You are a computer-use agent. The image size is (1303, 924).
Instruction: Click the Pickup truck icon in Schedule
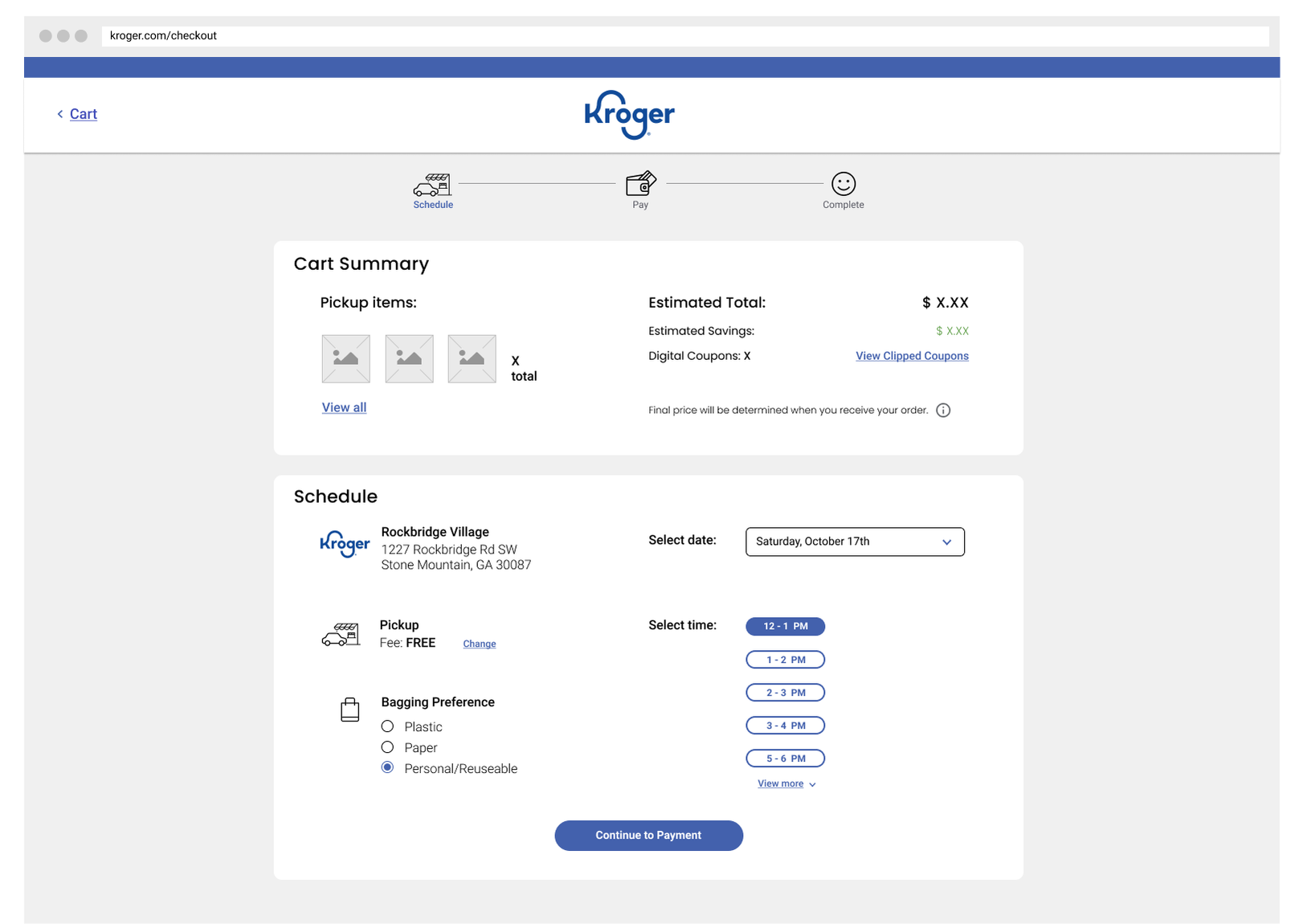pos(341,635)
